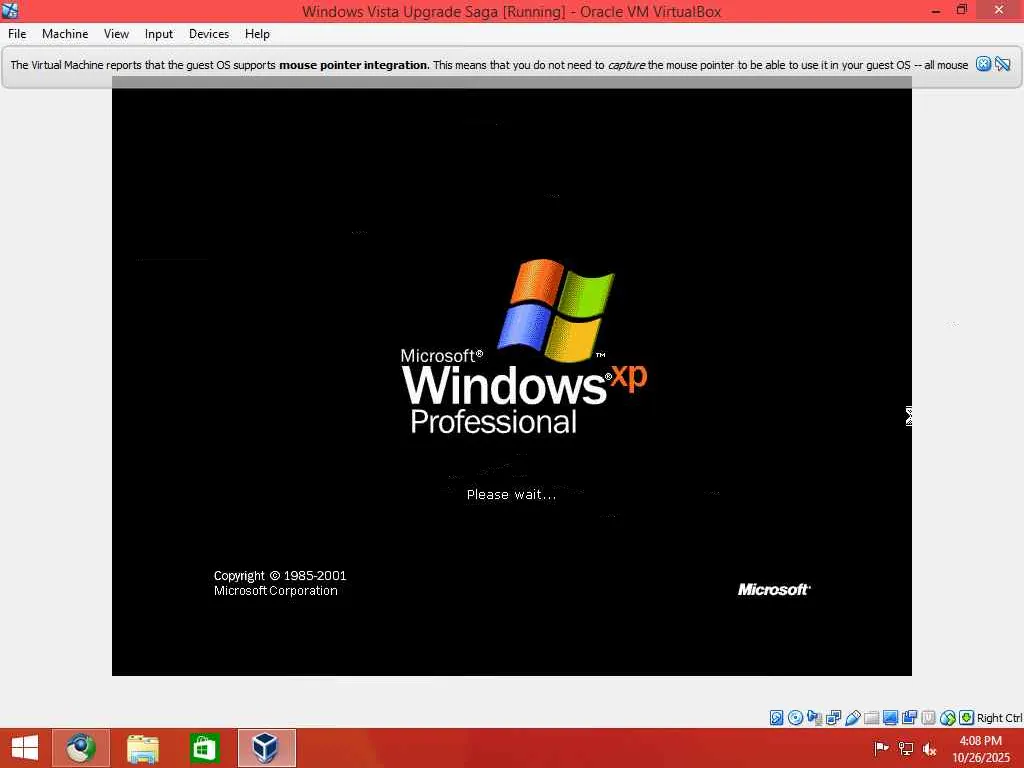Click the keyboard capture green arrow icon
This screenshot has width=1024, height=768.
[967, 718]
